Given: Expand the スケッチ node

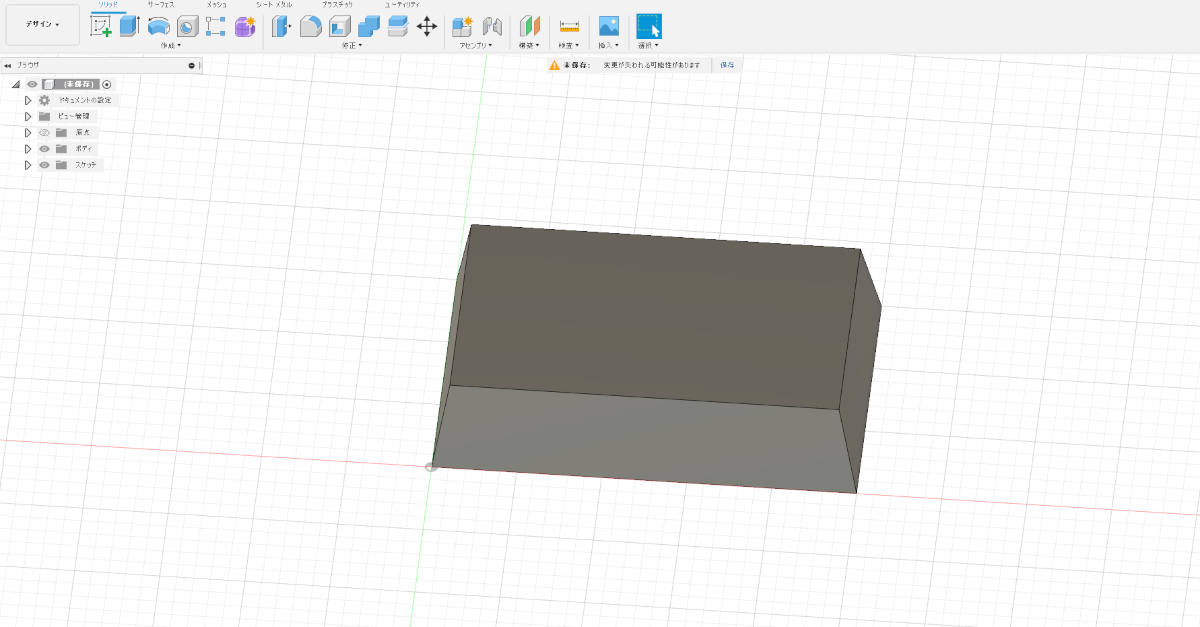Looking at the screenshot, I should pos(28,164).
